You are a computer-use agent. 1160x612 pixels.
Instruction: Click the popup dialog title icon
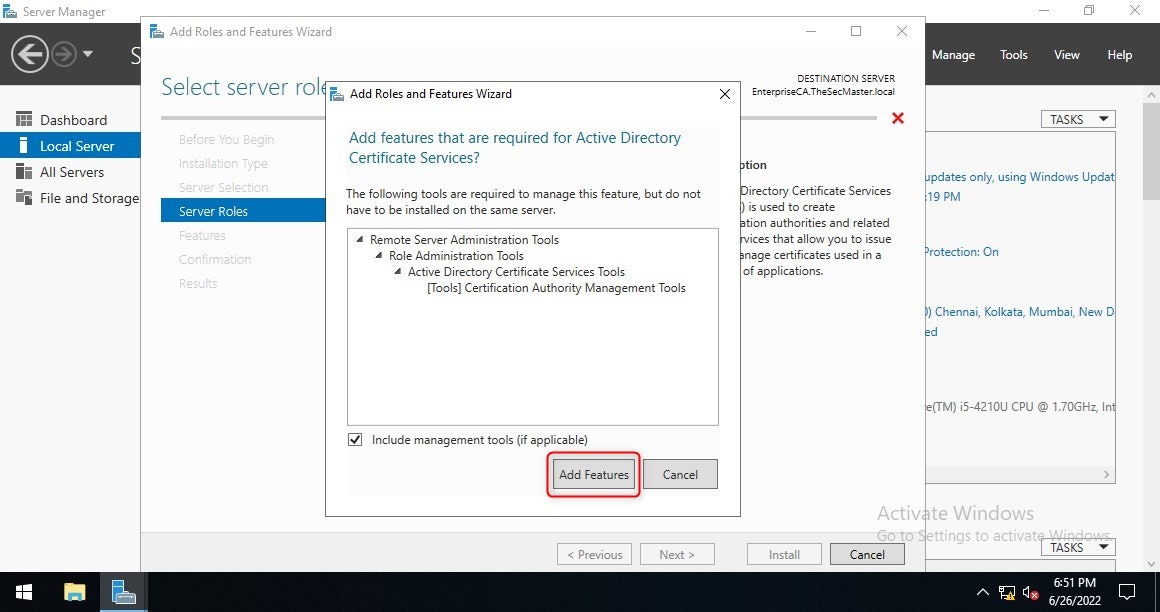pos(337,94)
